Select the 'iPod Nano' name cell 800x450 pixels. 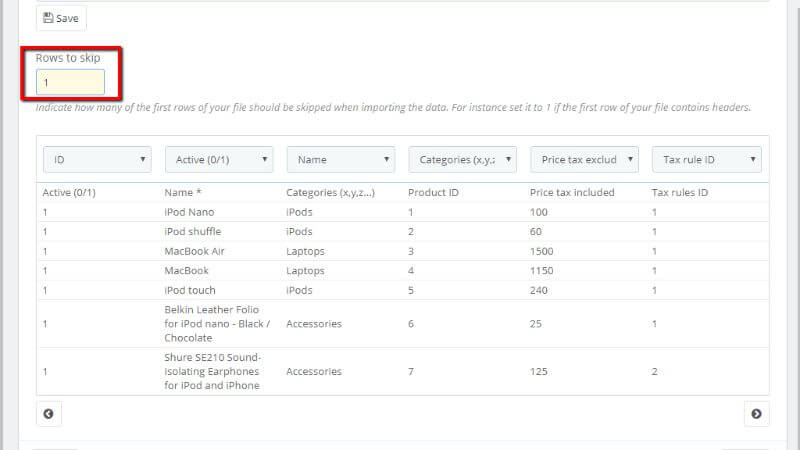tap(189, 212)
